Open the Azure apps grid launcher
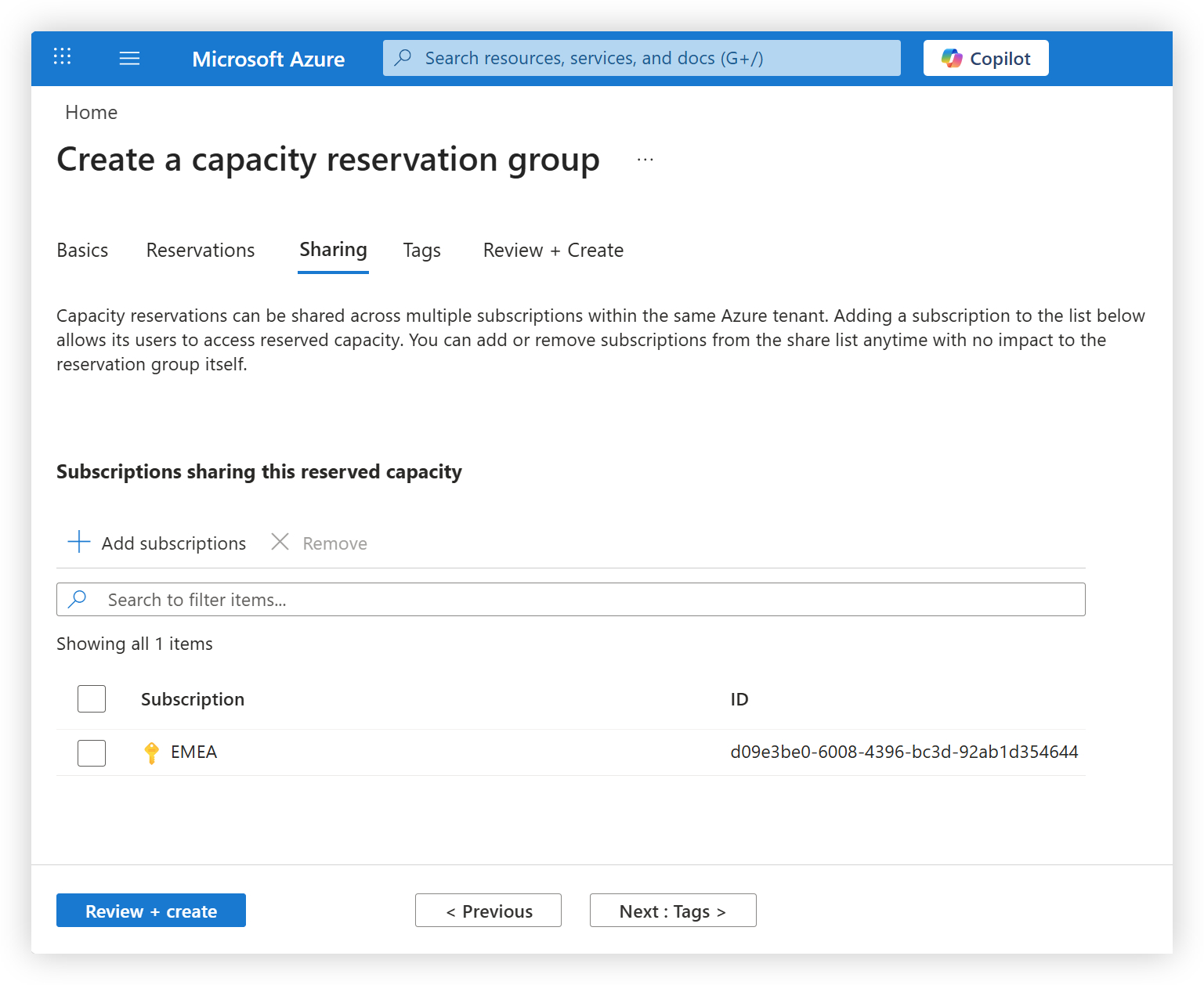 tap(62, 56)
